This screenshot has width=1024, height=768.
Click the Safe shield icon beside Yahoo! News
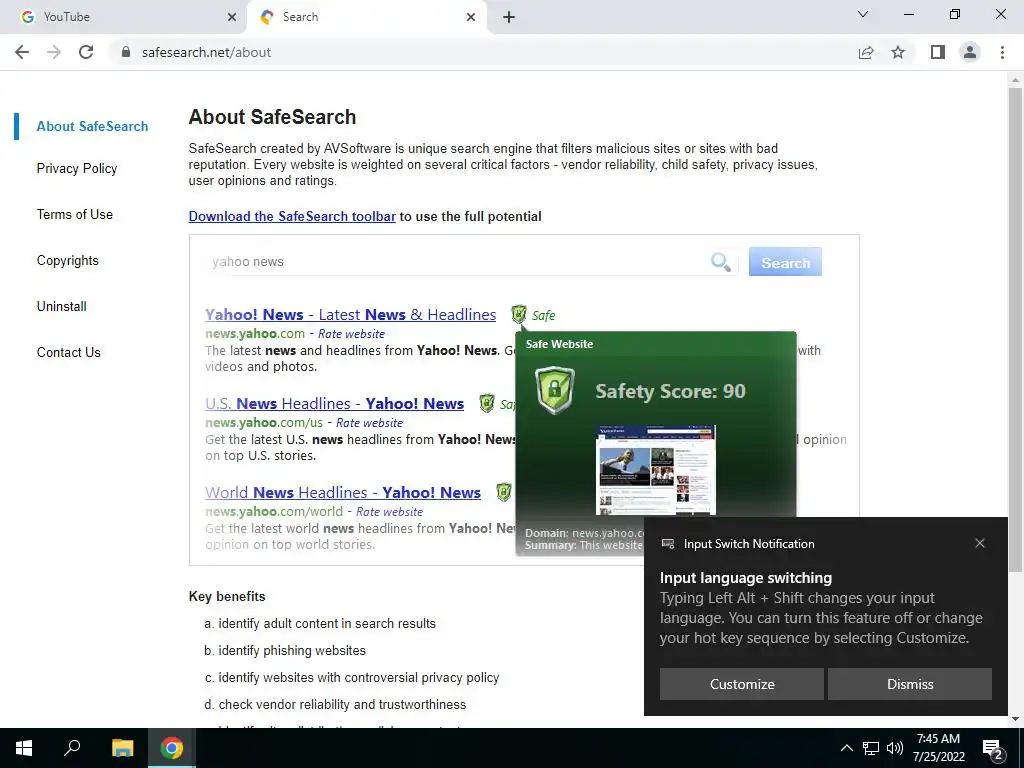(x=519, y=314)
